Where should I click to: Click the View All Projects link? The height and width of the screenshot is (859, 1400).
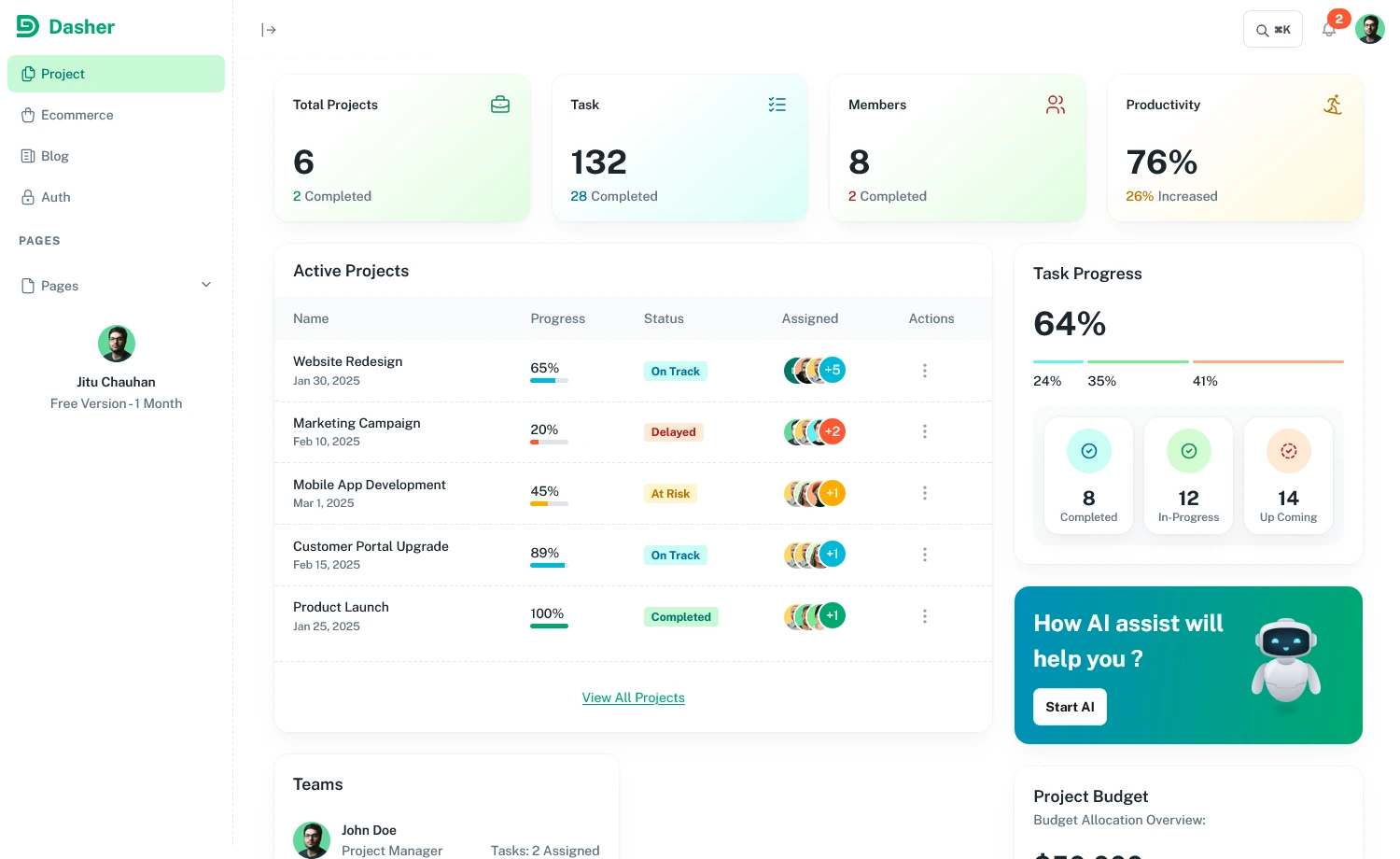[x=633, y=697]
